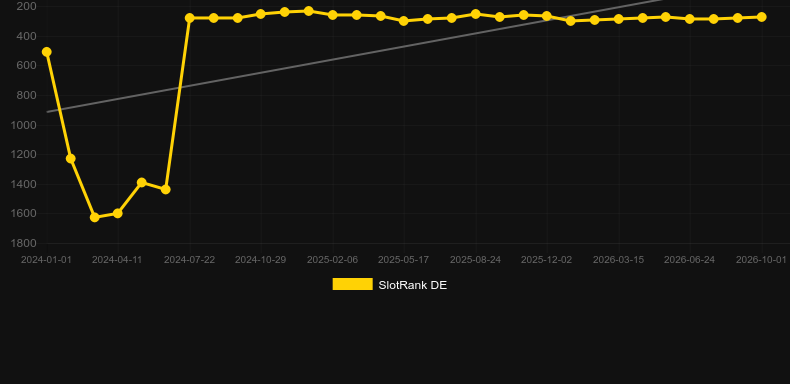The image size is (790, 384).
Task: Select the final data point at 2026-10-01
Action: [761, 17]
